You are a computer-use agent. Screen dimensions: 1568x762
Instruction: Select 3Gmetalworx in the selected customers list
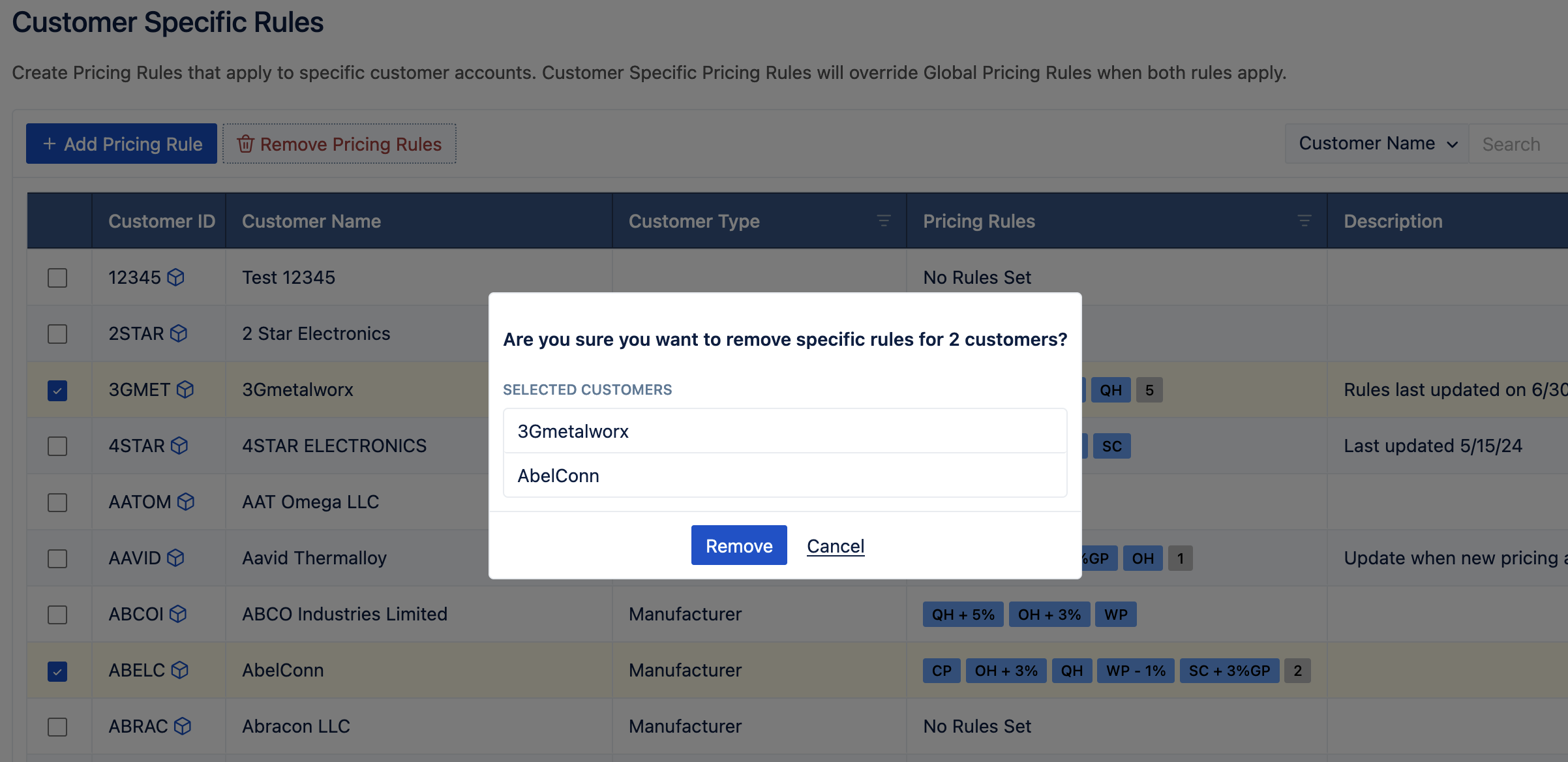coord(785,431)
